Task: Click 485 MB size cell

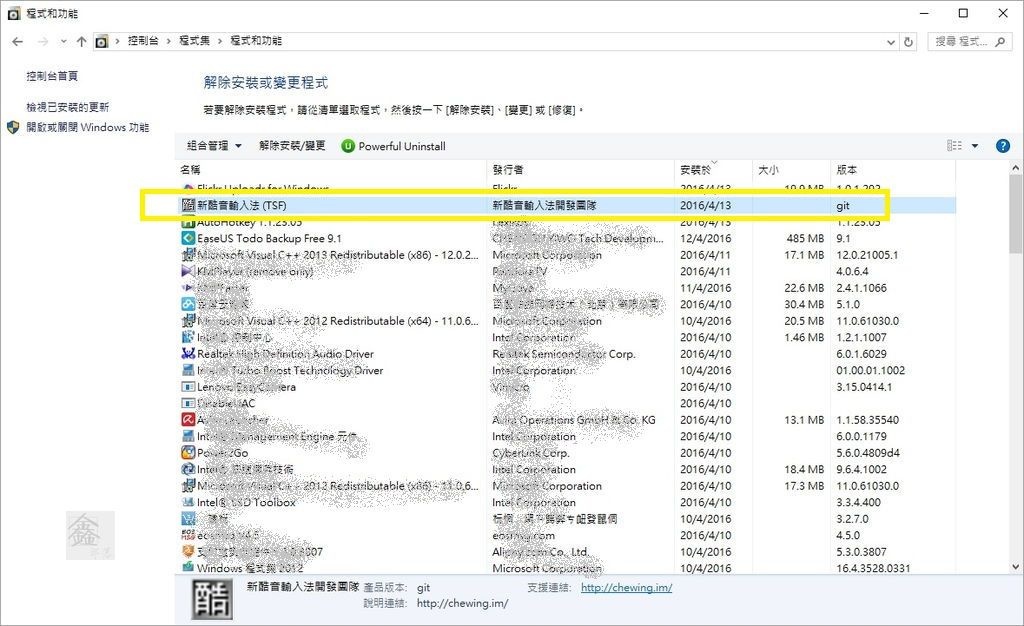Action: pos(805,238)
